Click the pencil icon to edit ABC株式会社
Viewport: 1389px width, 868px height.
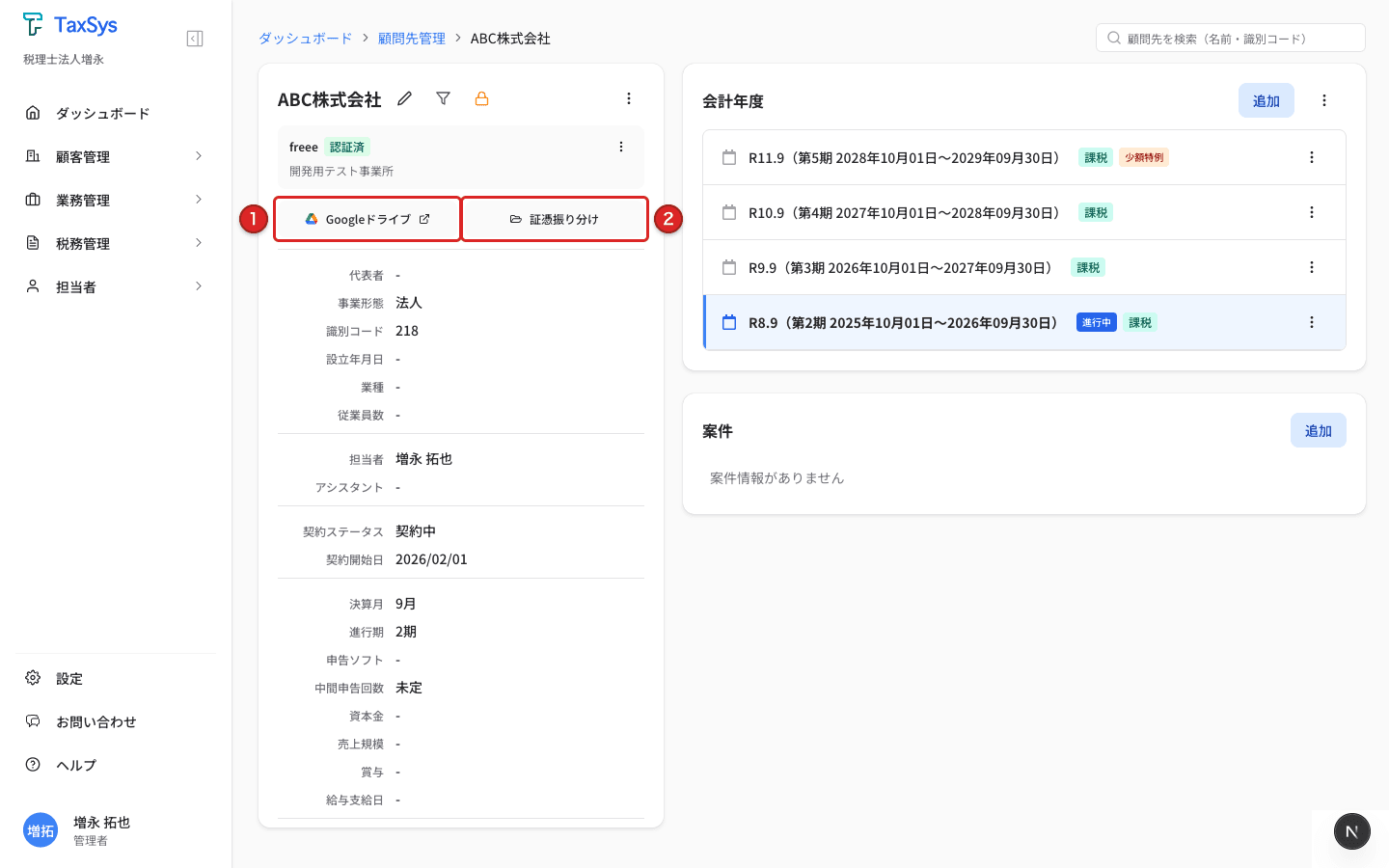point(404,97)
